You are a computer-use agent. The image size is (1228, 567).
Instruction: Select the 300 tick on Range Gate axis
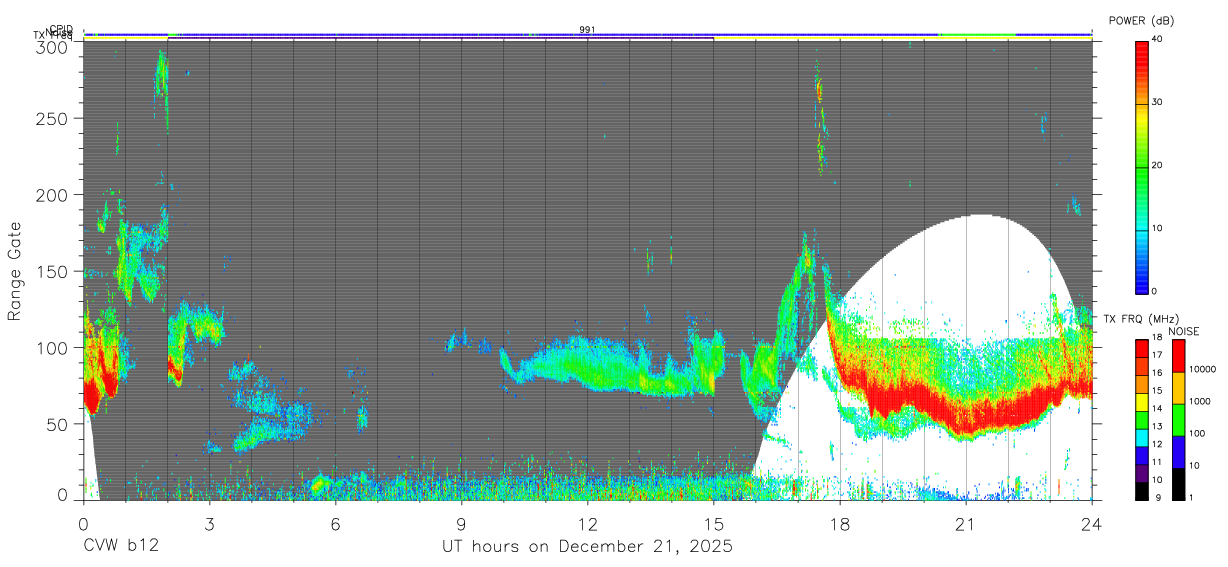[x=51, y=48]
